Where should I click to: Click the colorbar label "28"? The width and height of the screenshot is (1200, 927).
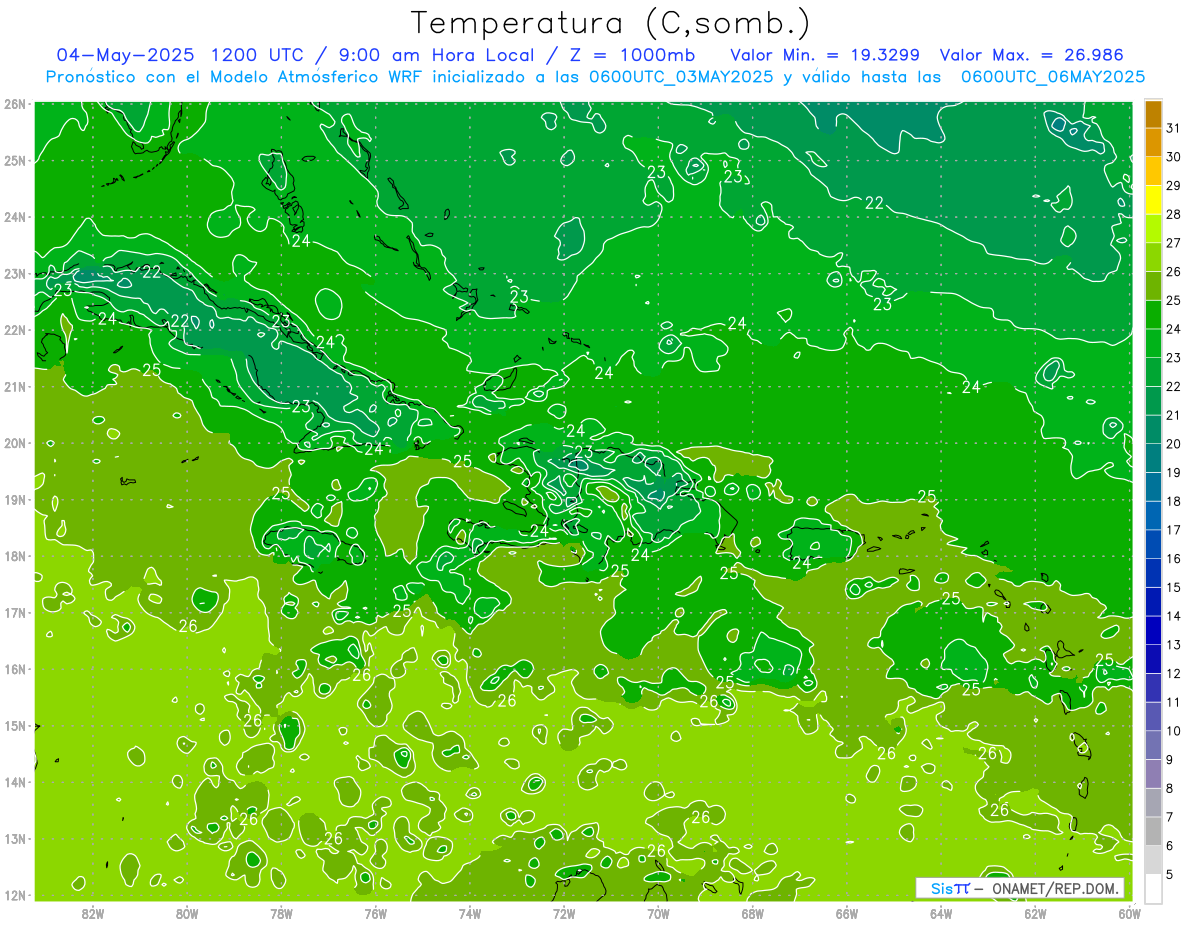(x=1174, y=214)
